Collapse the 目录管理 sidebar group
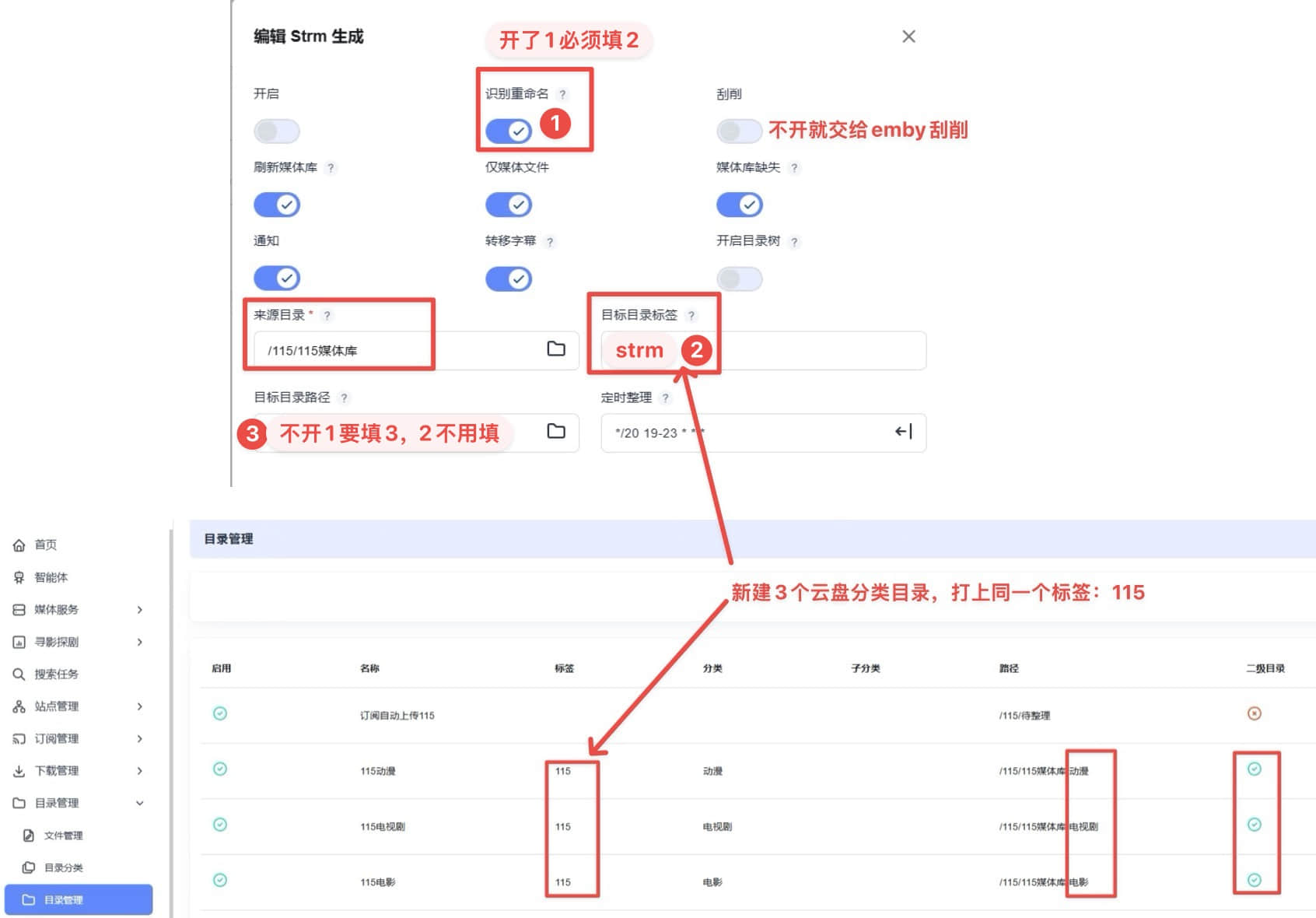The height and width of the screenshot is (918, 1316). tap(78, 803)
